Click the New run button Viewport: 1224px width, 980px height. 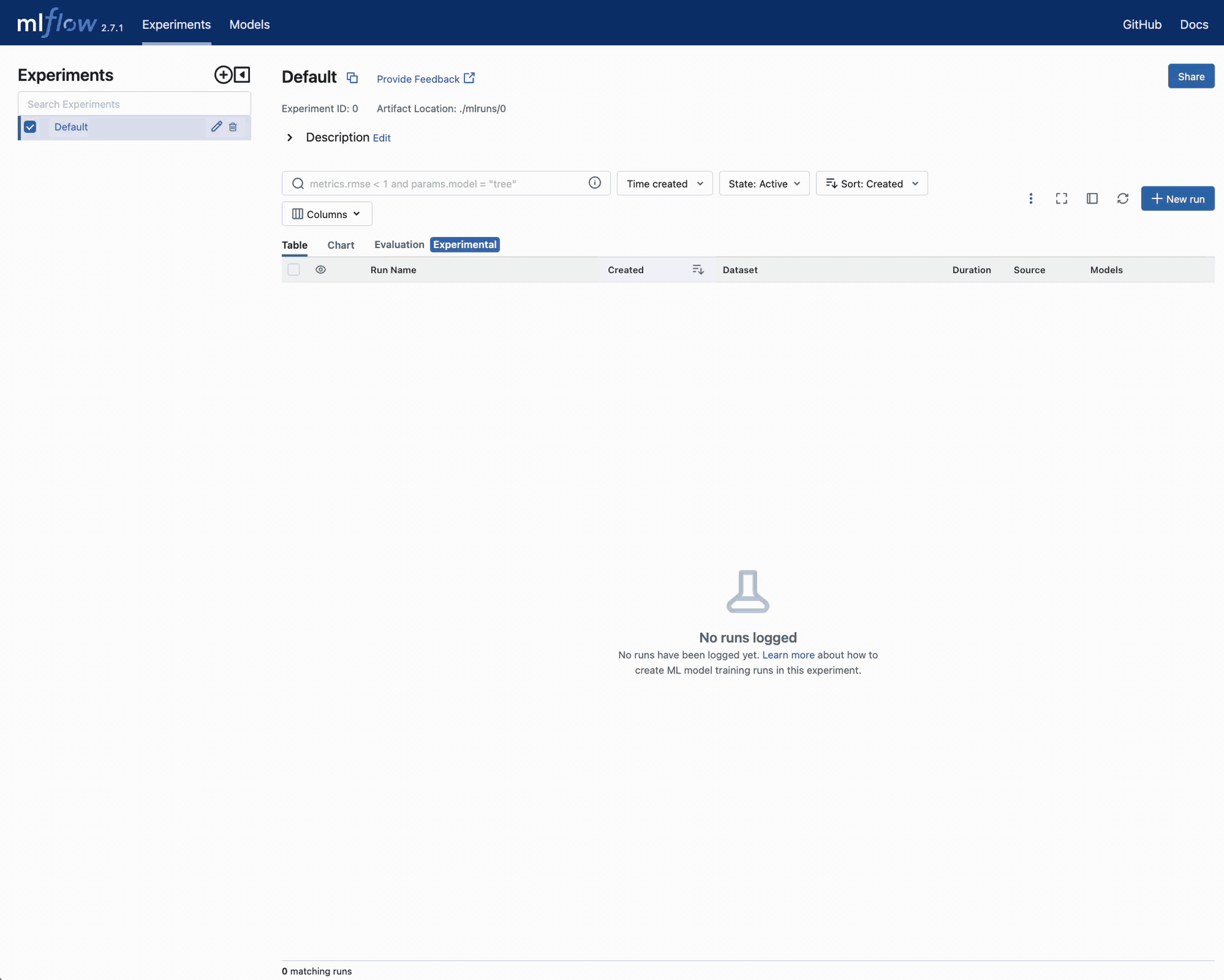pos(1177,198)
